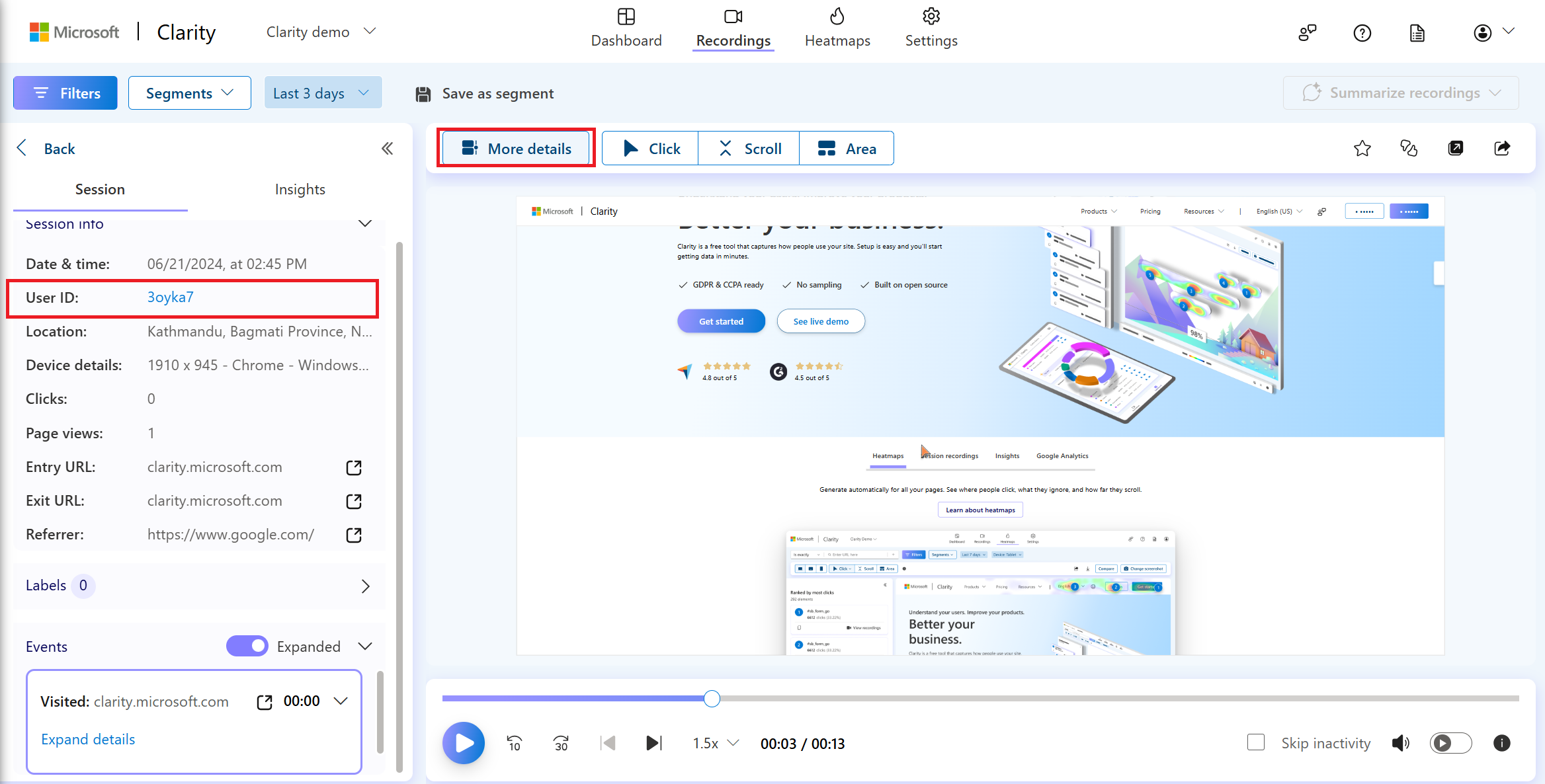This screenshot has width=1545, height=784.
Task: Go Back to recordings list
Action: (46, 149)
